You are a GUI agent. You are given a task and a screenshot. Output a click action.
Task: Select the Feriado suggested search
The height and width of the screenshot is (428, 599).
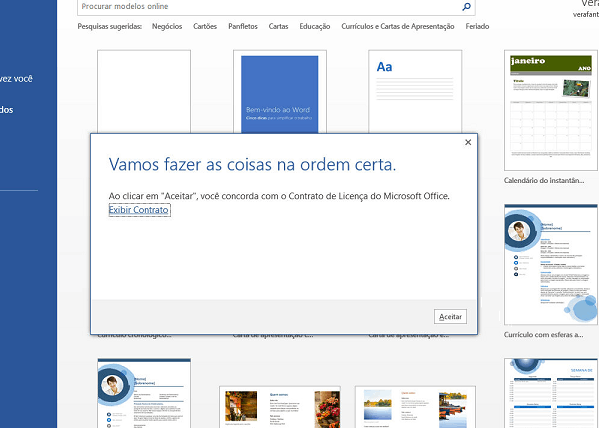pos(478,26)
